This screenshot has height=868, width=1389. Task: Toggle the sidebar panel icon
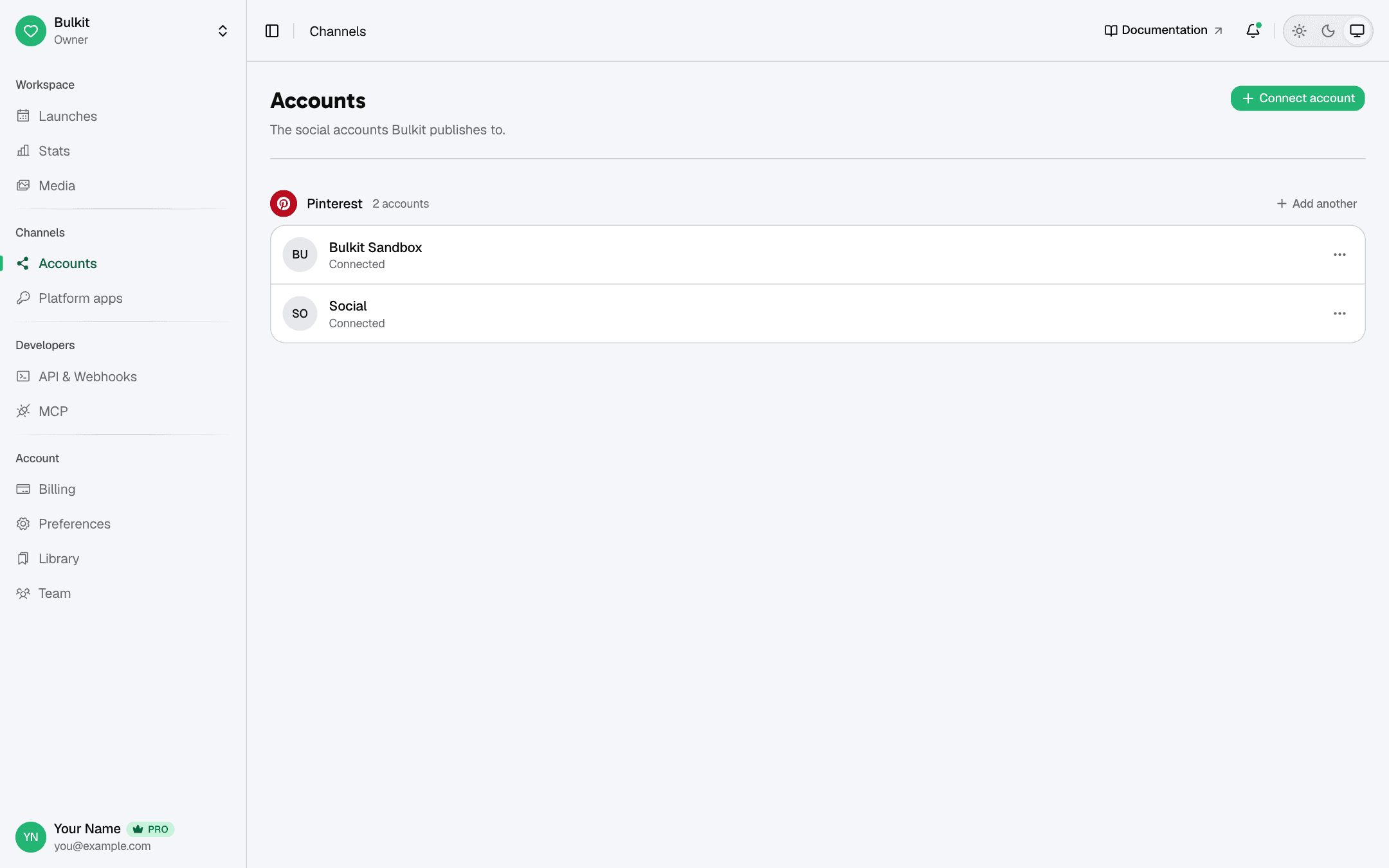click(x=272, y=31)
